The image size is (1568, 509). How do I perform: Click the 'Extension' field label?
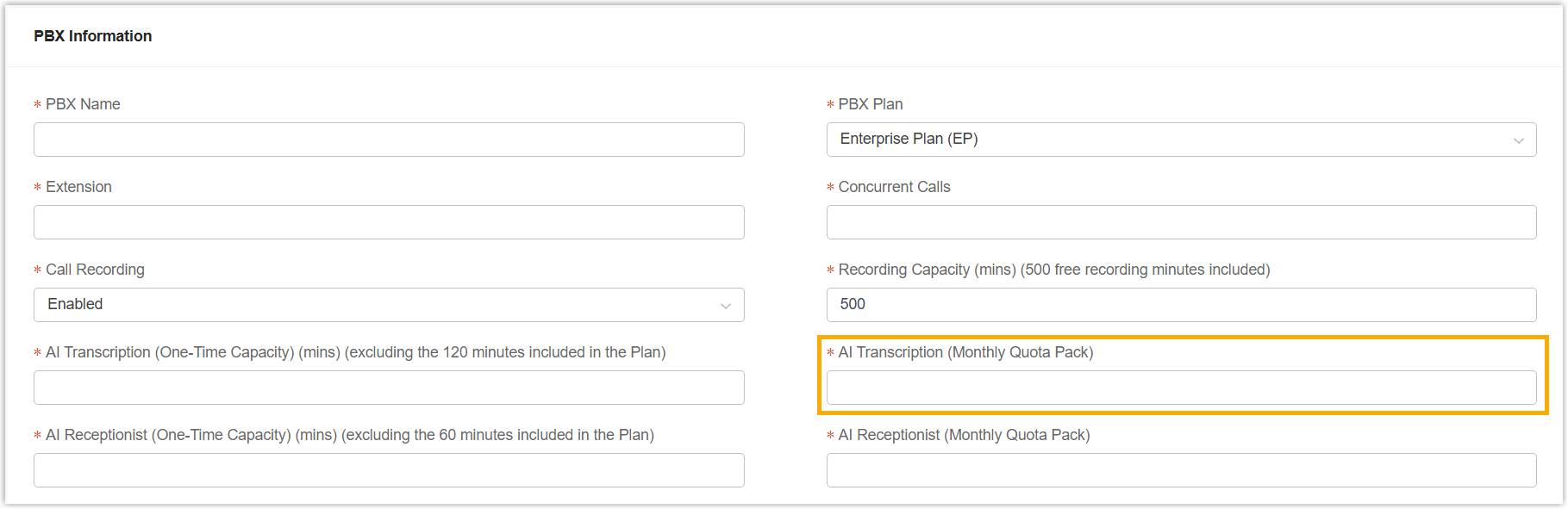point(78,187)
